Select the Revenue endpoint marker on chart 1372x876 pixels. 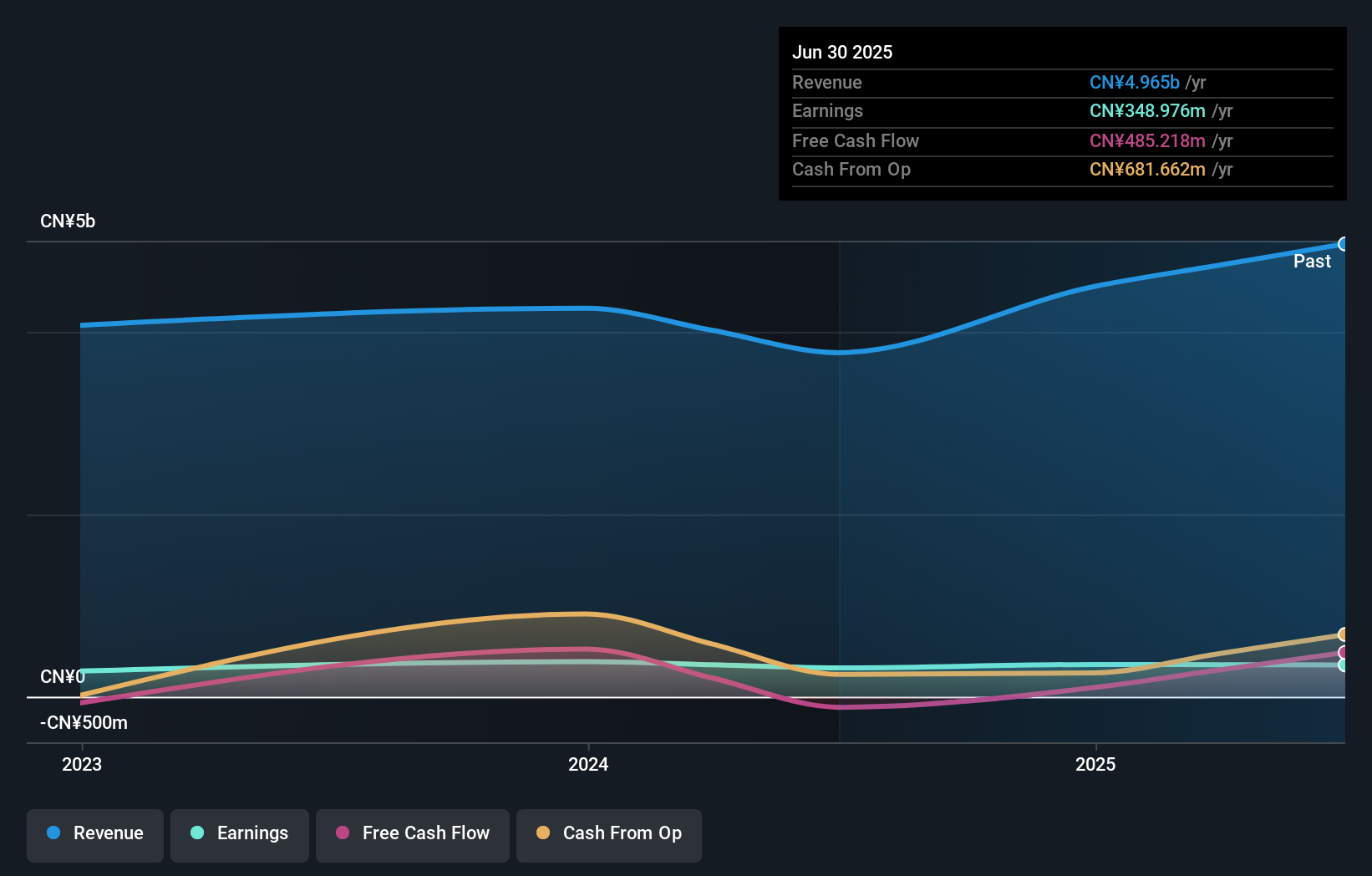1344,244
